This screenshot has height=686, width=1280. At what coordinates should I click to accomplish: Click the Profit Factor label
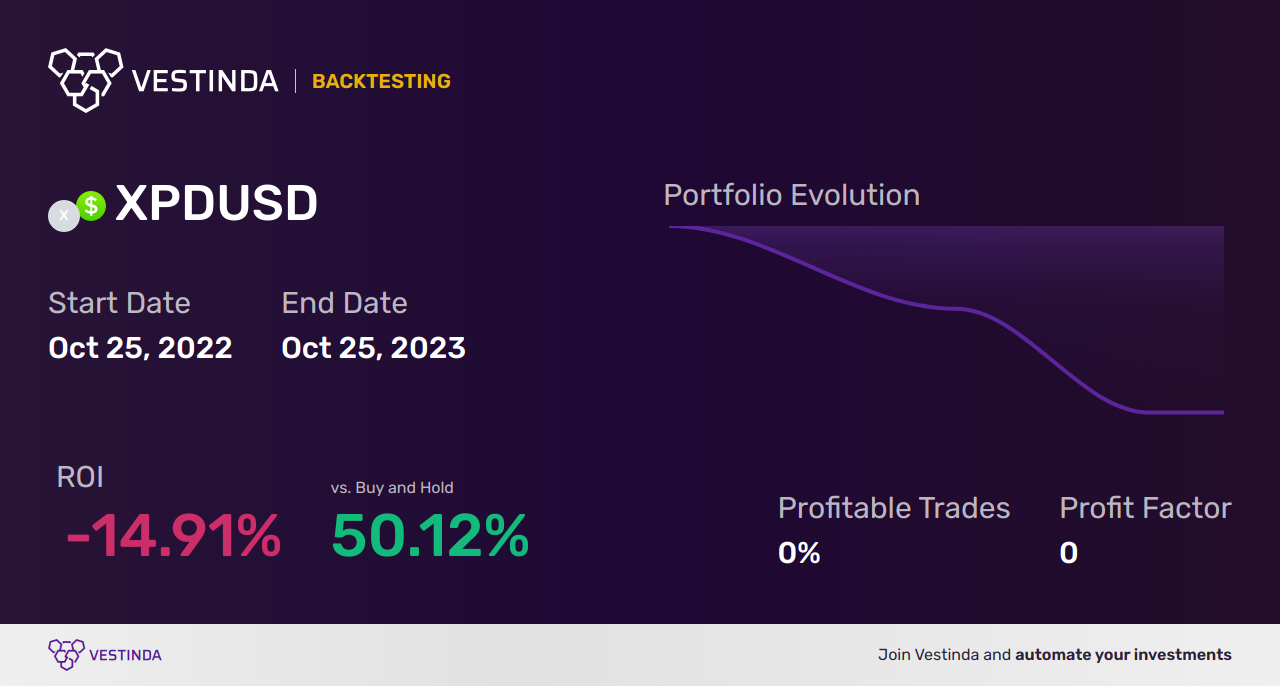(1145, 508)
